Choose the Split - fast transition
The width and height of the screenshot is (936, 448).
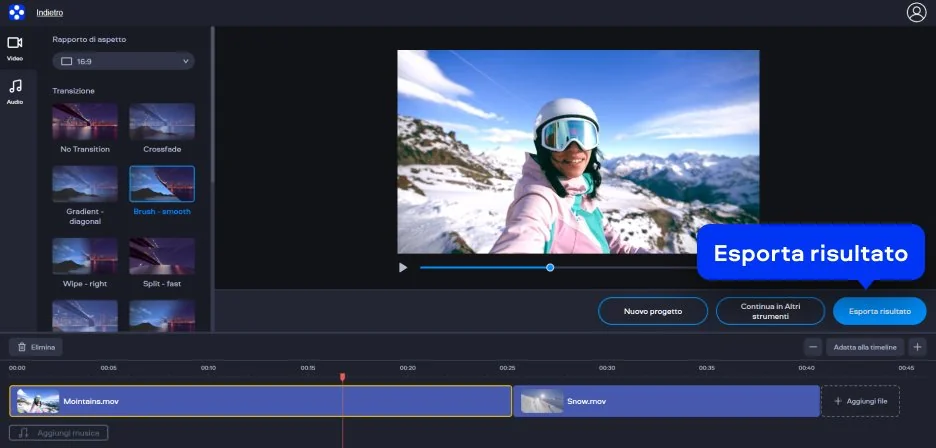(161, 256)
